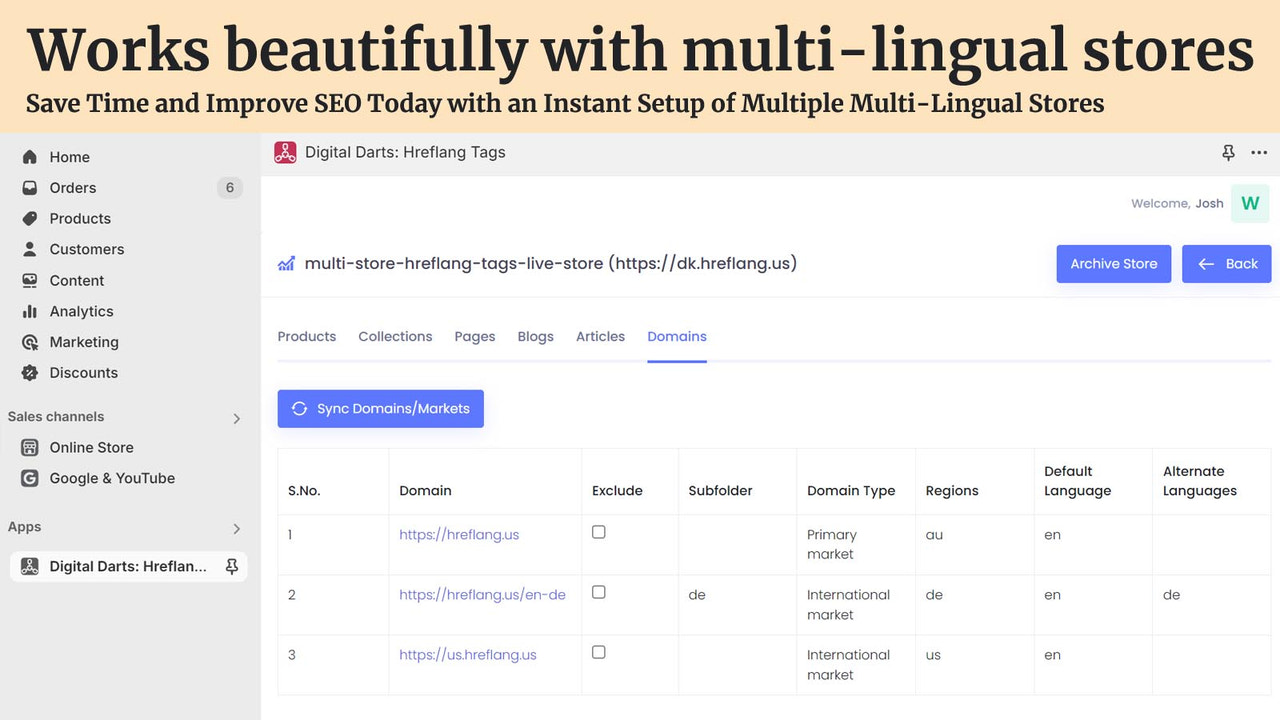The width and height of the screenshot is (1280, 720).
Task: Enable Exclude for https://hreflang.us
Action: tap(598, 531)
